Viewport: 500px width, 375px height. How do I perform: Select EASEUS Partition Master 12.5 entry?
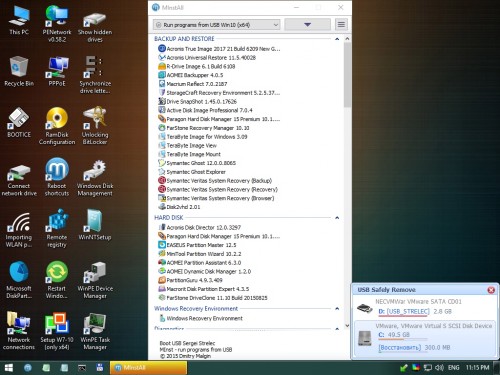[x=197, y=245]
